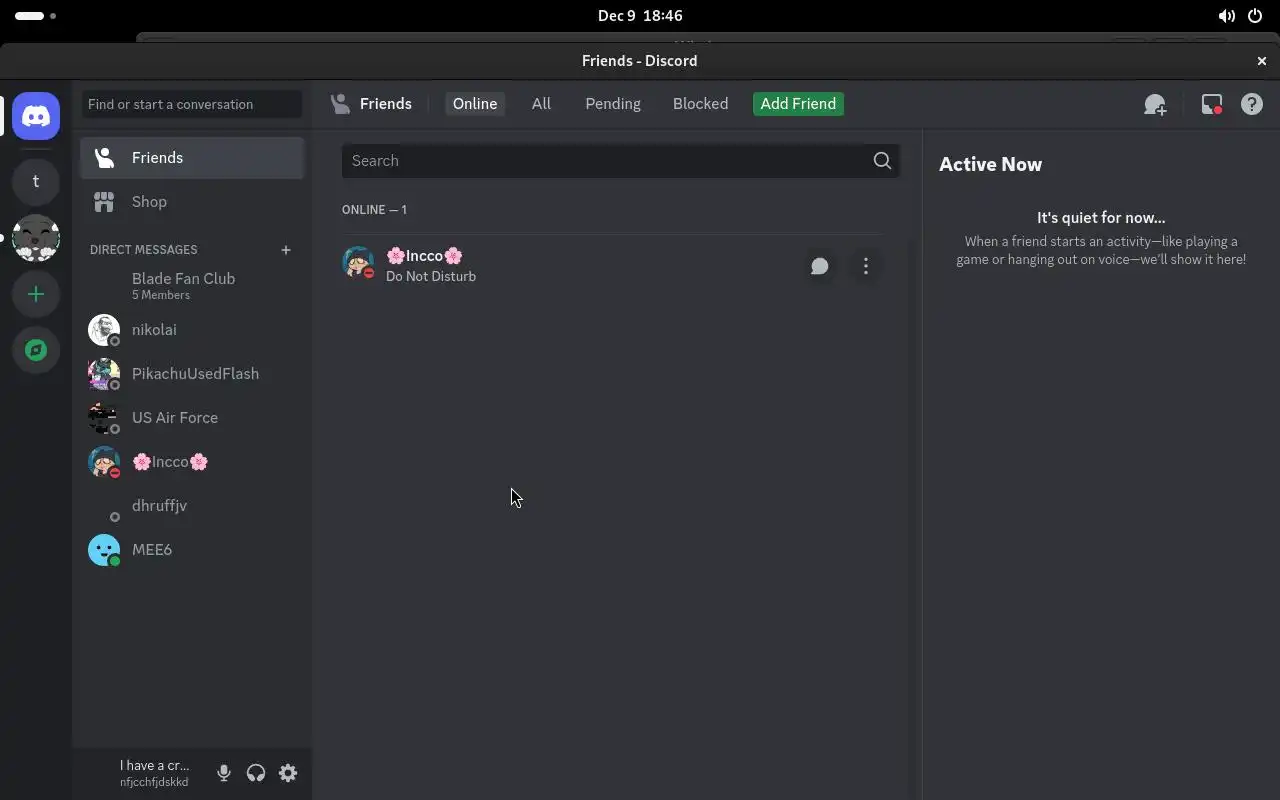Message Incco chat bubble icon
Screen dimensions: 1280x800
(820, 266)
